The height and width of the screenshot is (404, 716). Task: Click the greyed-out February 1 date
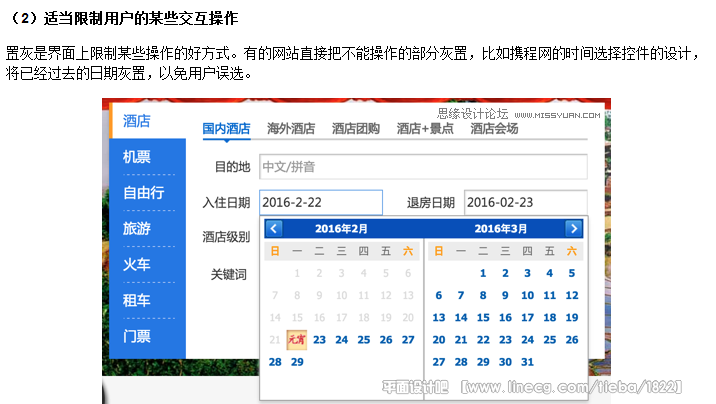pyautogui.click(x=297, y=273)
